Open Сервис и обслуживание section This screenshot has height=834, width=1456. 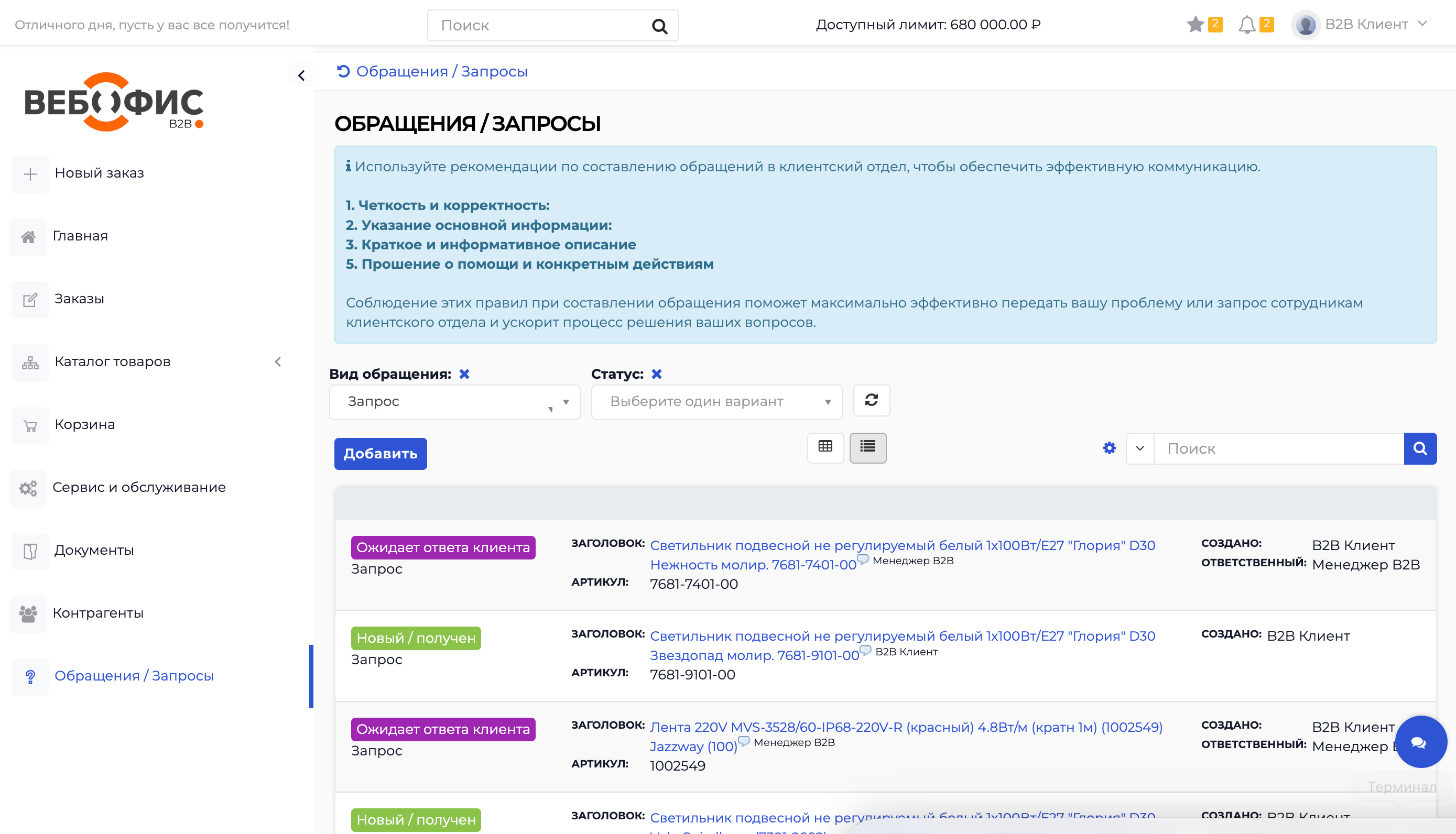[x=139, y=487]
